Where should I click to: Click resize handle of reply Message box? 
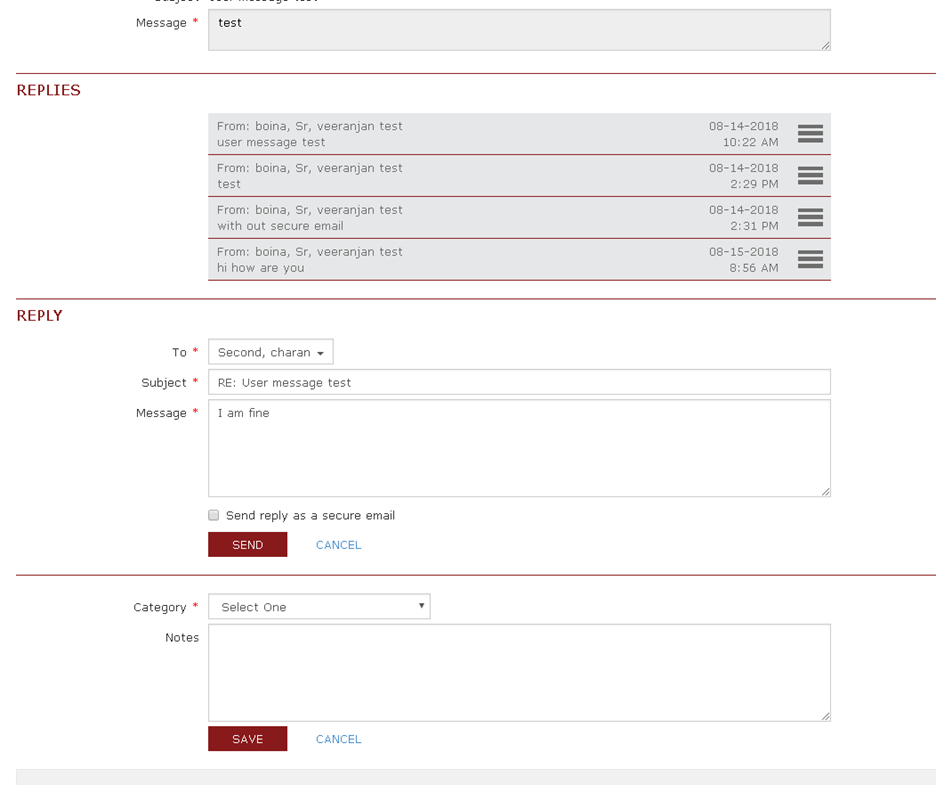(x=825, y=491)
